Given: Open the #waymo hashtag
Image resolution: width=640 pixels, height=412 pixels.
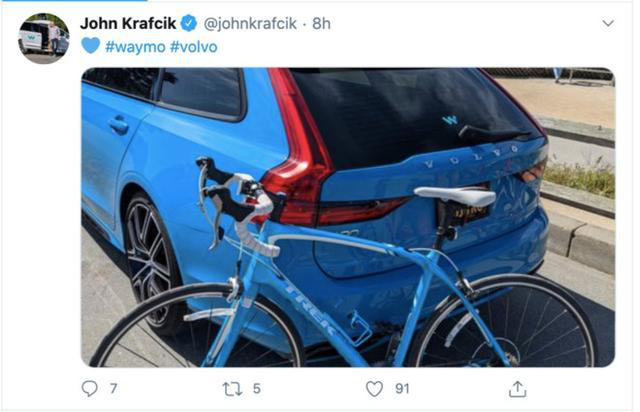Looking at the screenshot, I should pyautogui.click(x=136, y=46).
